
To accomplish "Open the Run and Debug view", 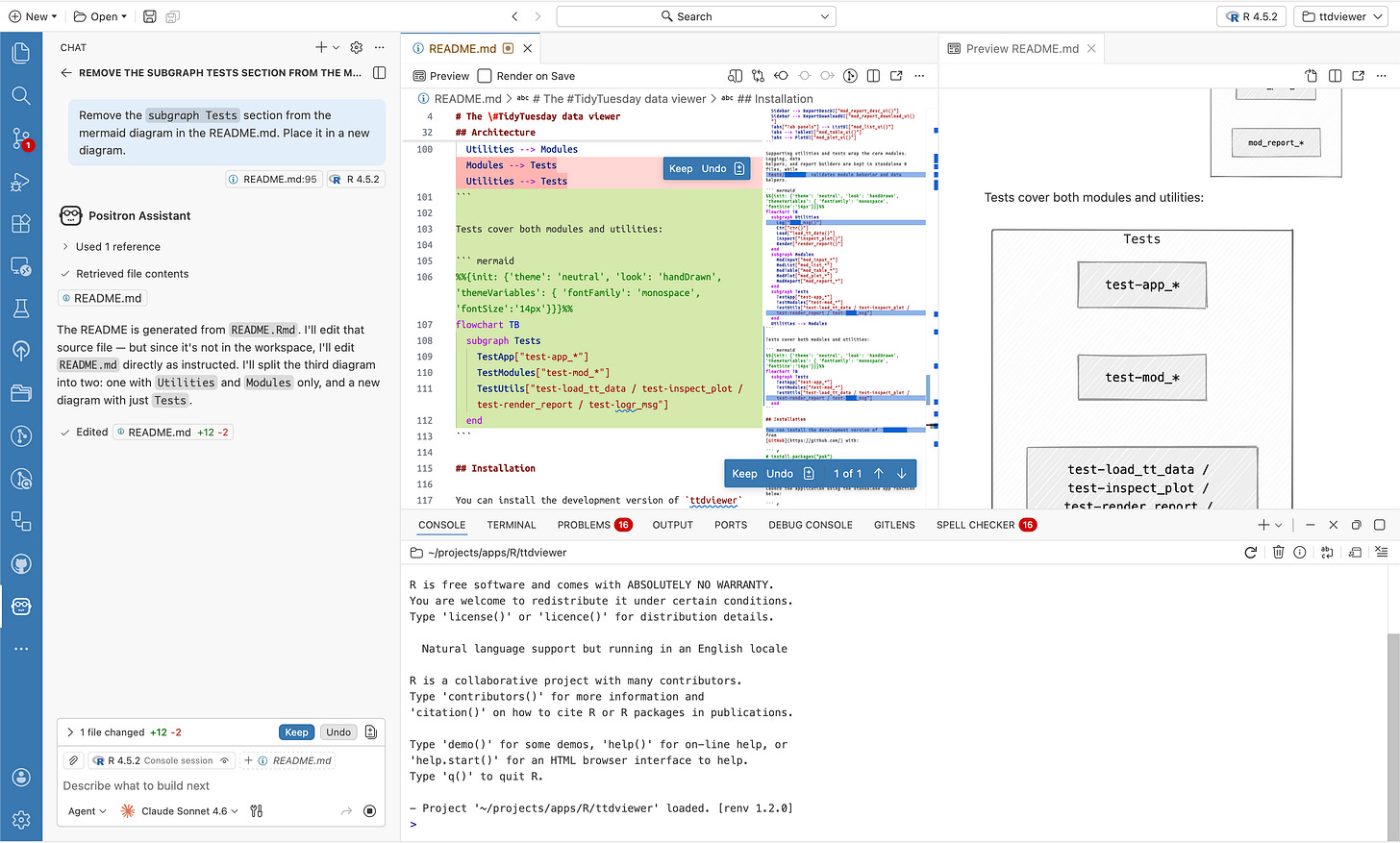I will click(21, 181).
